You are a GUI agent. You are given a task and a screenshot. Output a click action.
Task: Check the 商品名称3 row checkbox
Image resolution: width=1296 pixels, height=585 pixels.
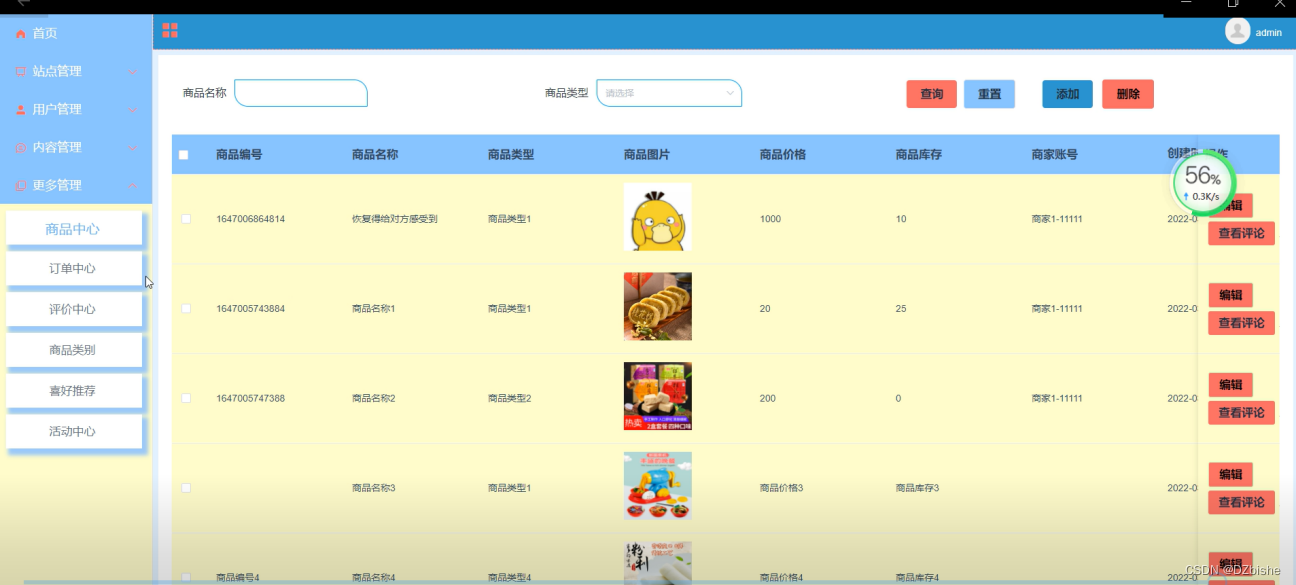pos(186,488)
